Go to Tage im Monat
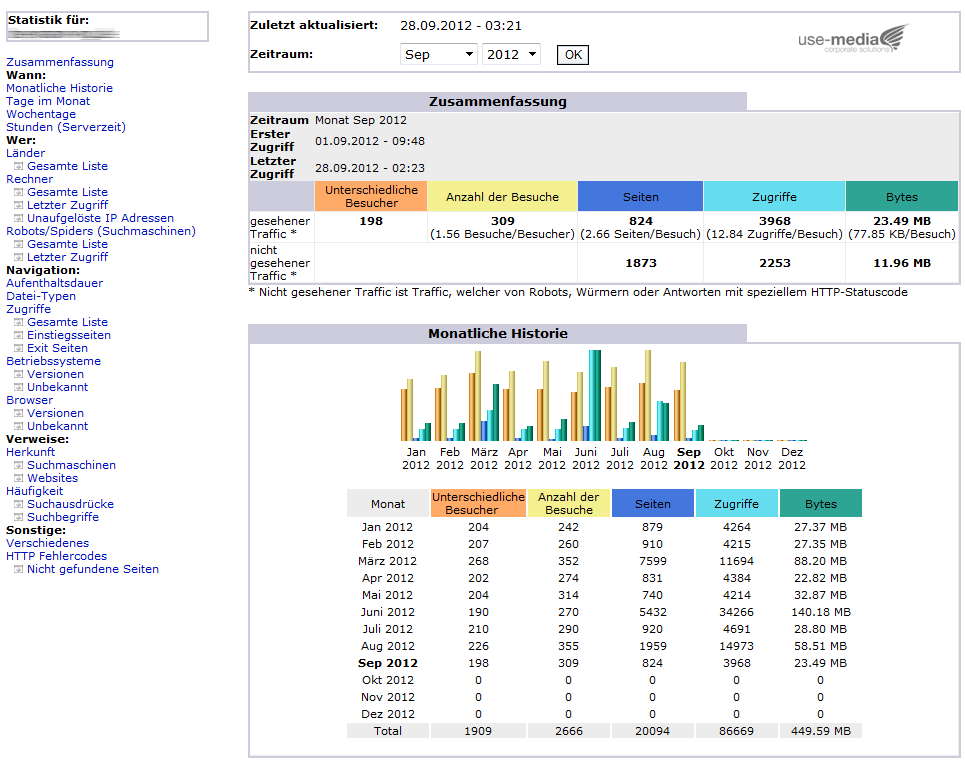 point(48,101)
